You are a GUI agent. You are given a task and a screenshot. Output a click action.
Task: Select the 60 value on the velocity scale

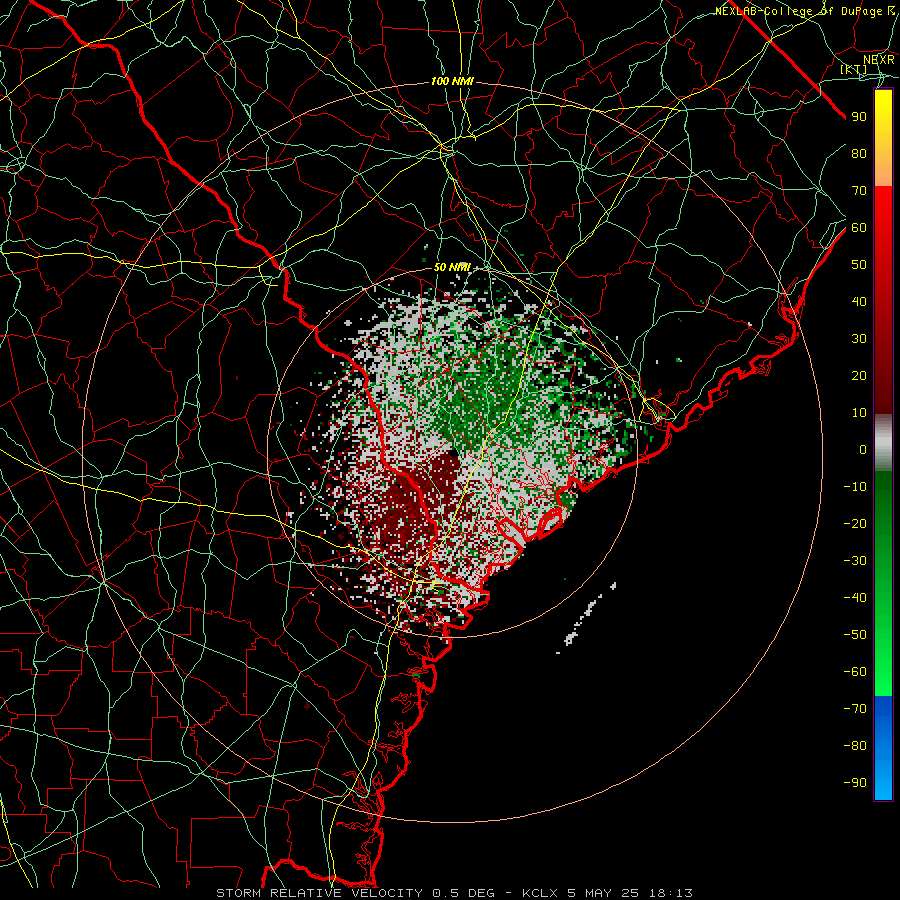point(859,228)
